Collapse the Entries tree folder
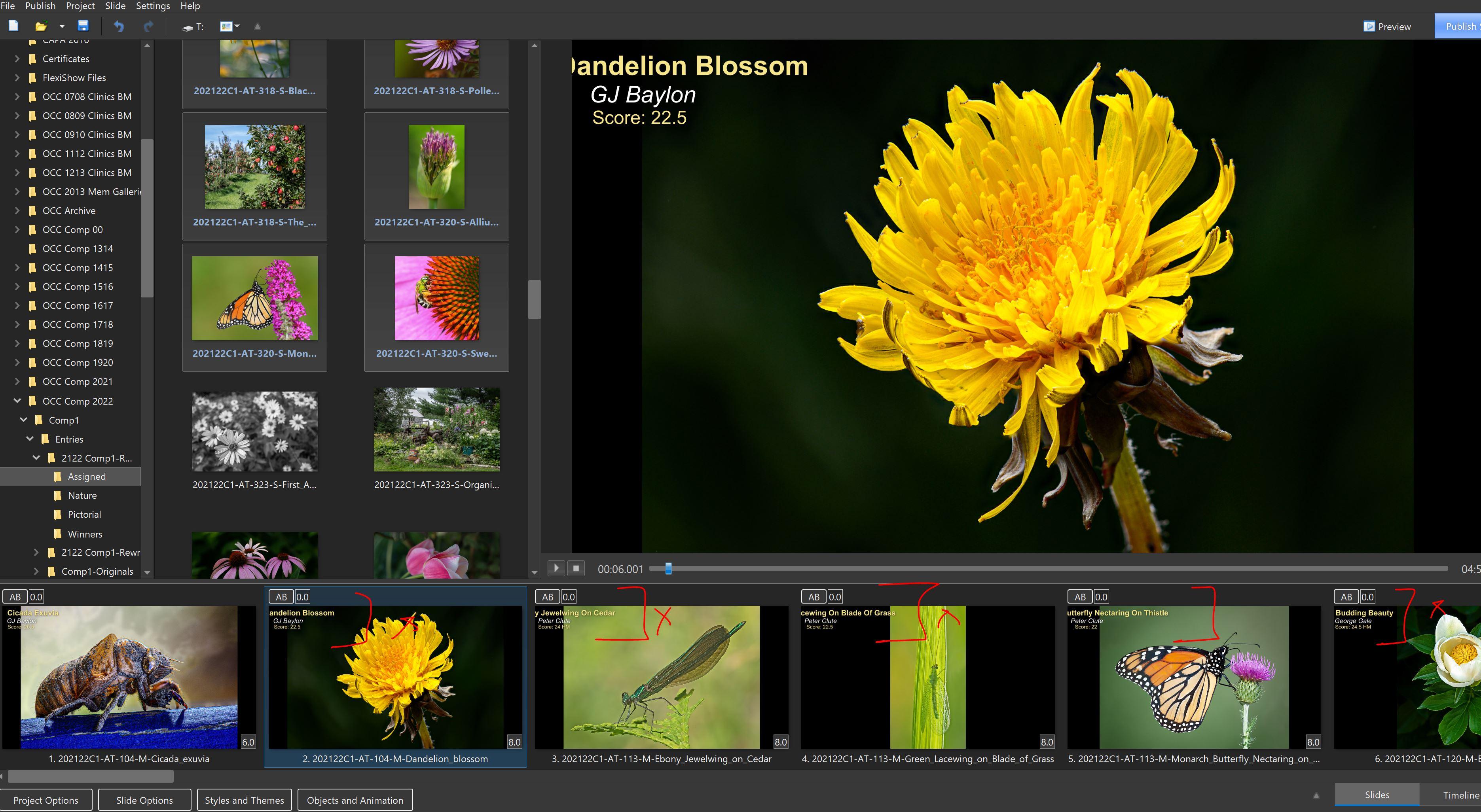The image size is (1481, 812). [30, 439]
